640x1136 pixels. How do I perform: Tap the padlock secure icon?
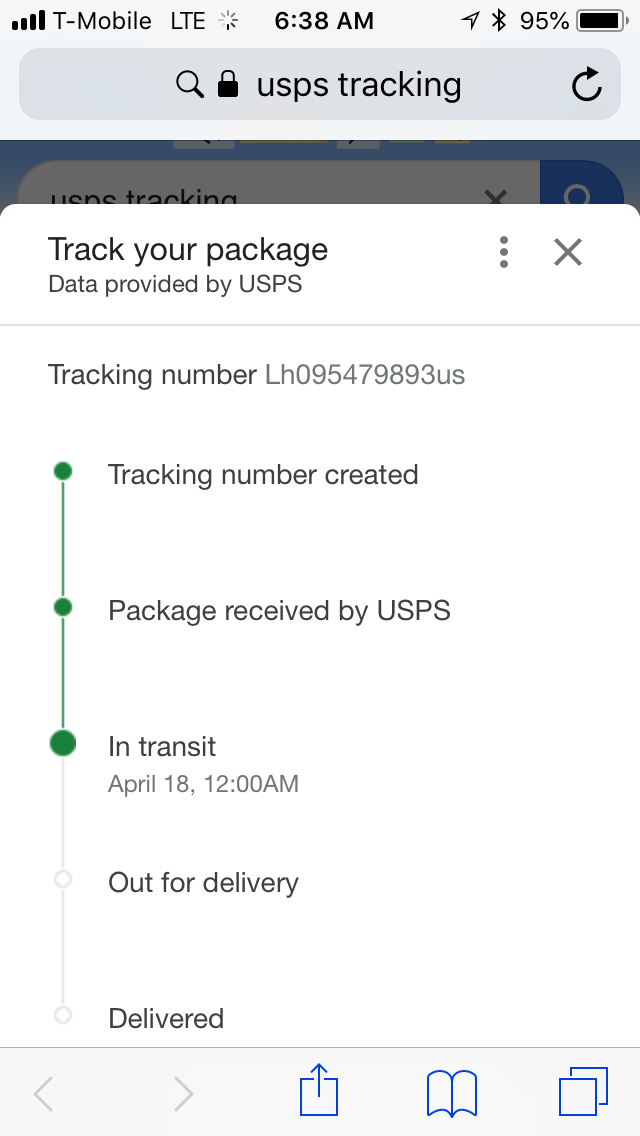[x=228, y=85]
